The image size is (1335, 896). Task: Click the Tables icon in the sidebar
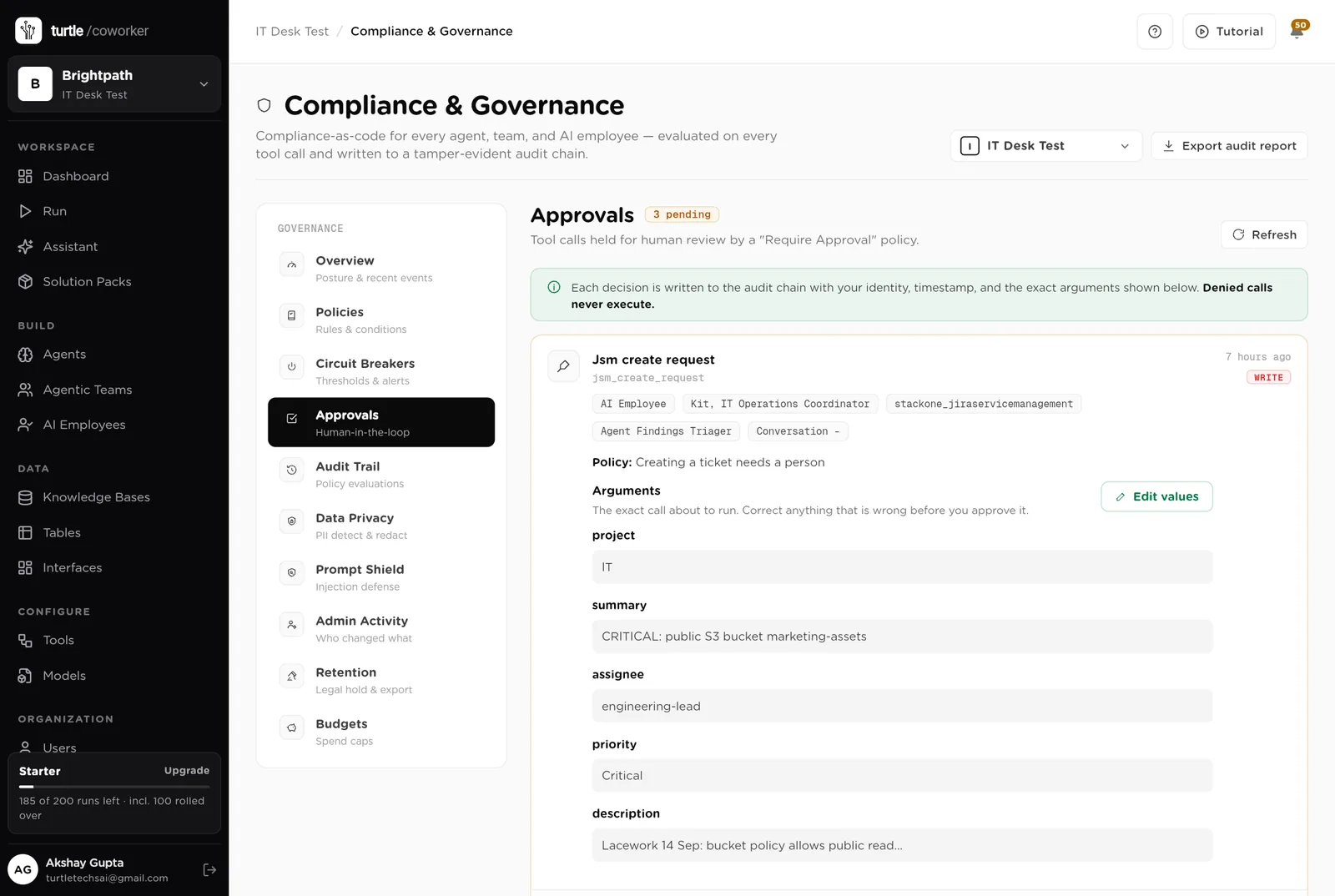pos(25,532)
